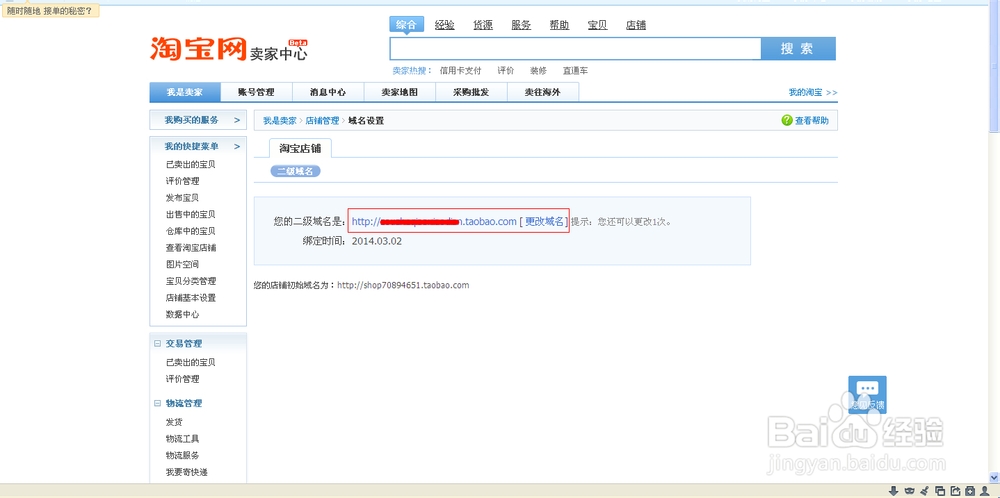The width and height of the screenshot is (1000, 498).
Task: Open the 账号管理 navigation tab
Action: (x=256, y=92)
